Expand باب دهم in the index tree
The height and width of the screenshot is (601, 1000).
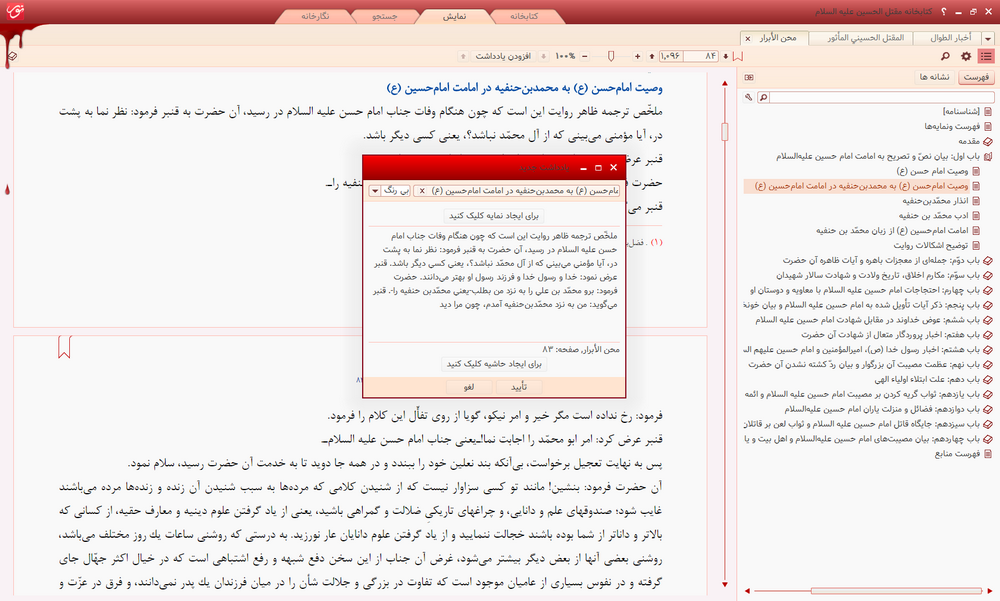point(988,380)
